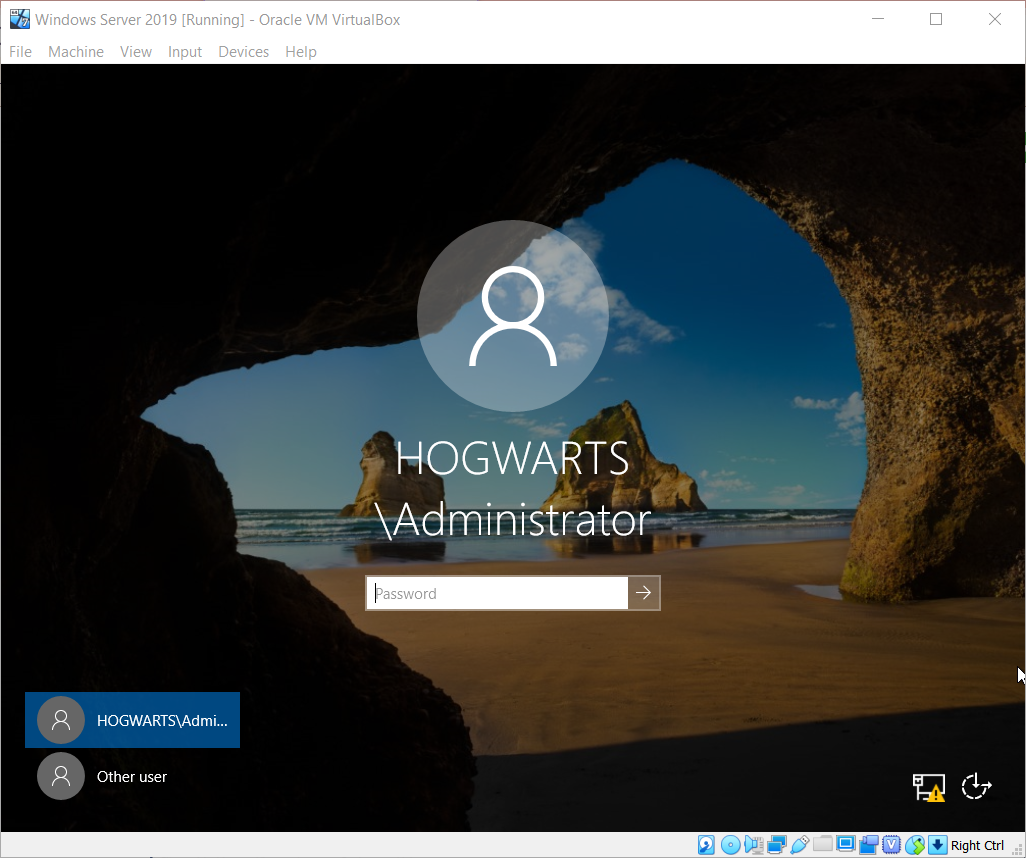Click the VirtualBox window title icon

coord(20,19)
